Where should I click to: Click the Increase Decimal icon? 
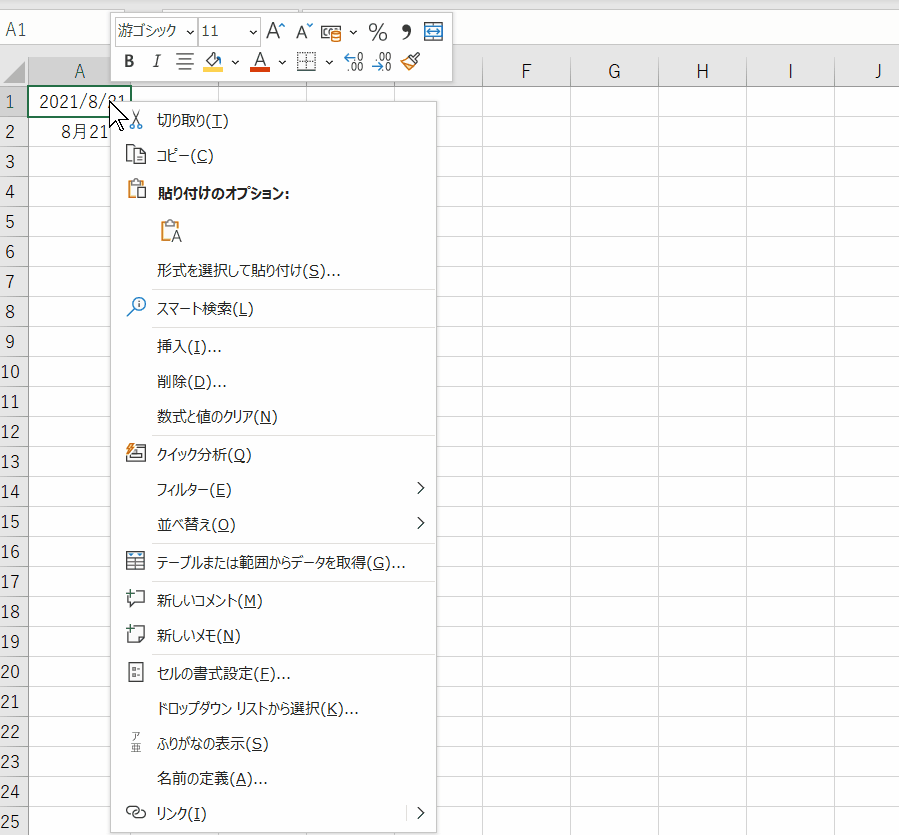[352, 61]
